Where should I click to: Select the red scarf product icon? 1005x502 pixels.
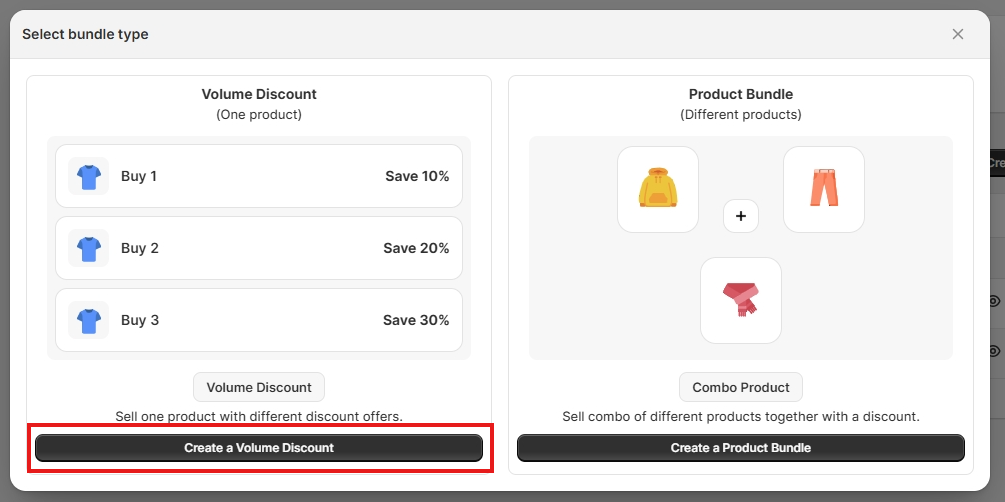coord(741,300)
